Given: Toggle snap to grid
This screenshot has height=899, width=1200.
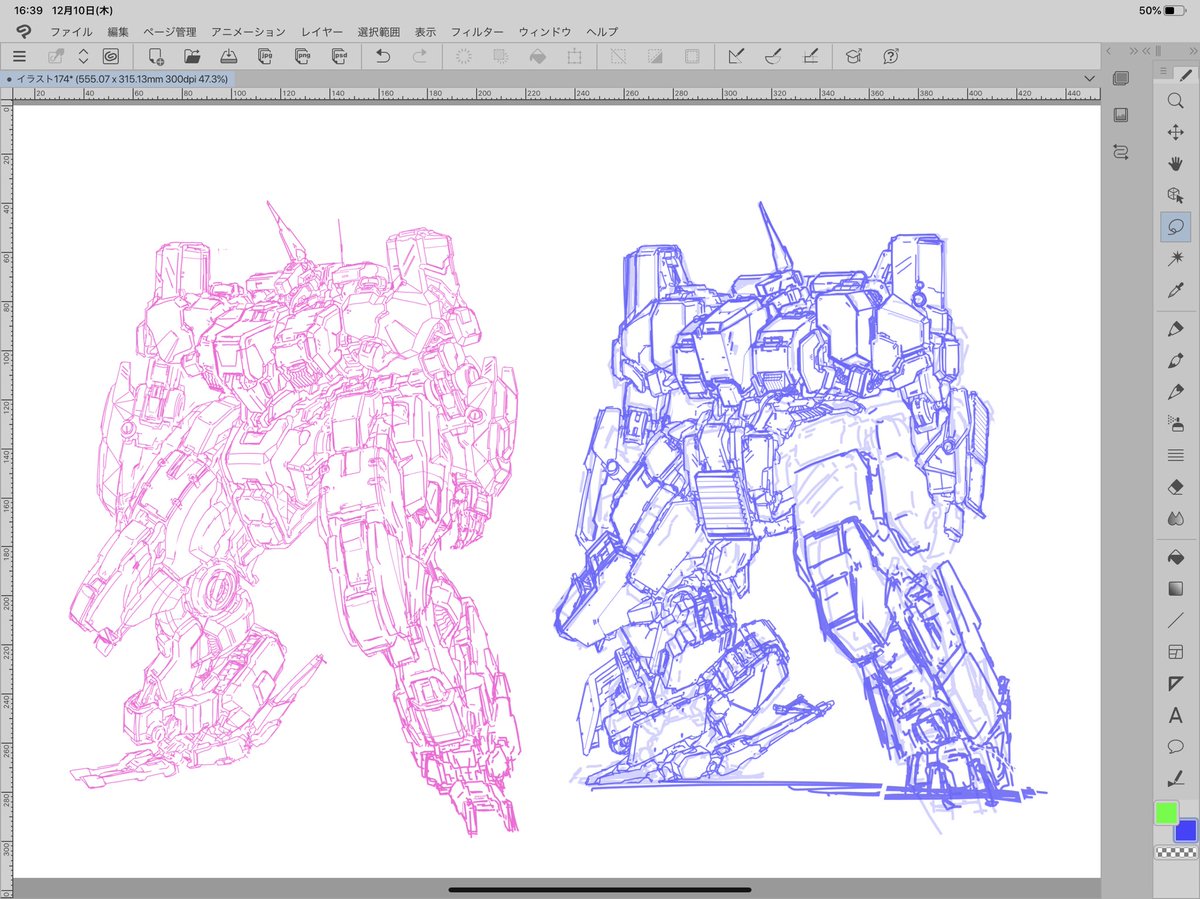Looking at the screenshot, I should coord(810,57).
